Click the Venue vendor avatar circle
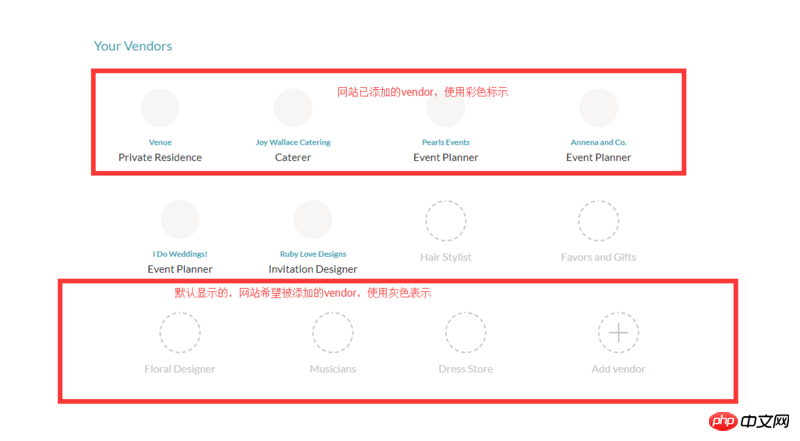The width and height of the screenshot is (800, 441). (x=160, y=108)
